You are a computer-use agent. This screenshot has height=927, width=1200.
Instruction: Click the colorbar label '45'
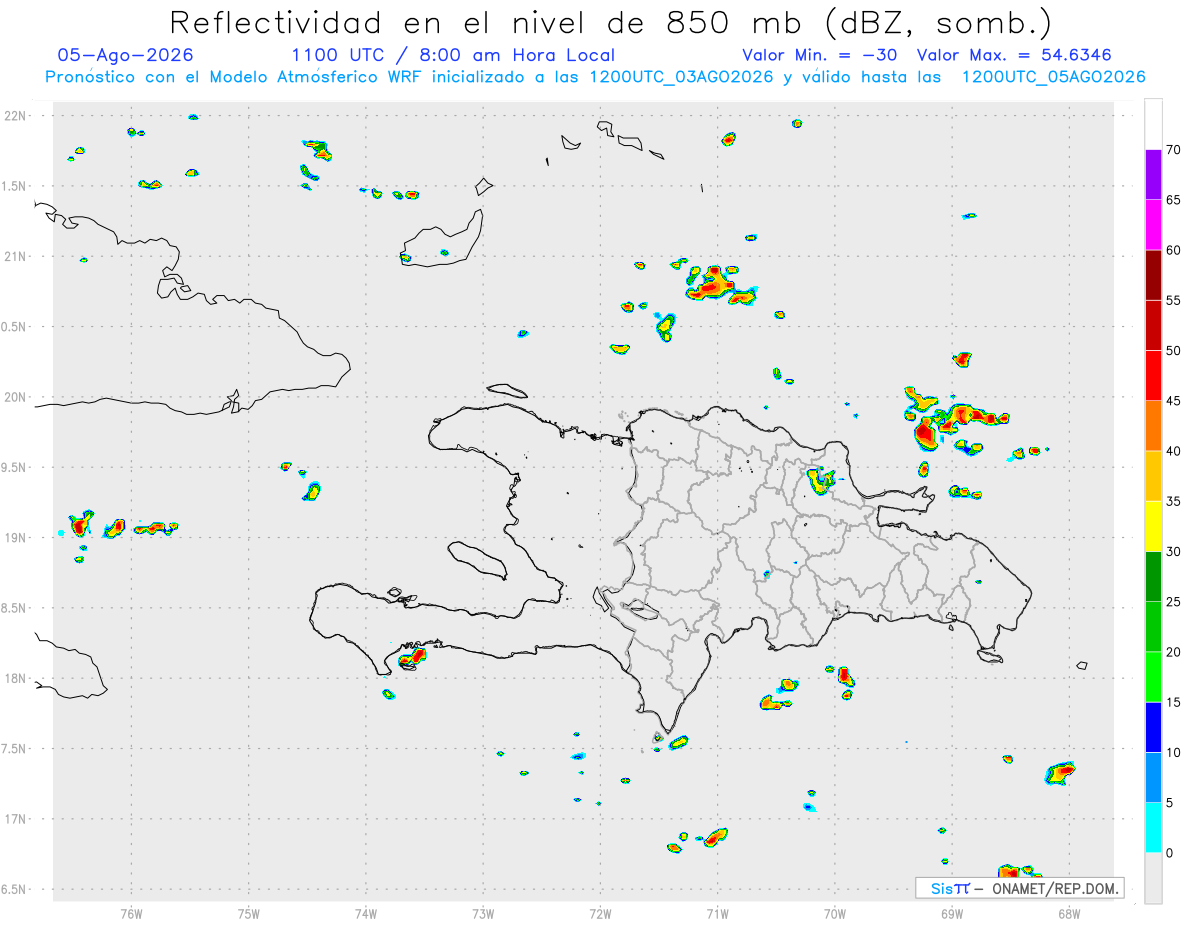point(1174,401)
